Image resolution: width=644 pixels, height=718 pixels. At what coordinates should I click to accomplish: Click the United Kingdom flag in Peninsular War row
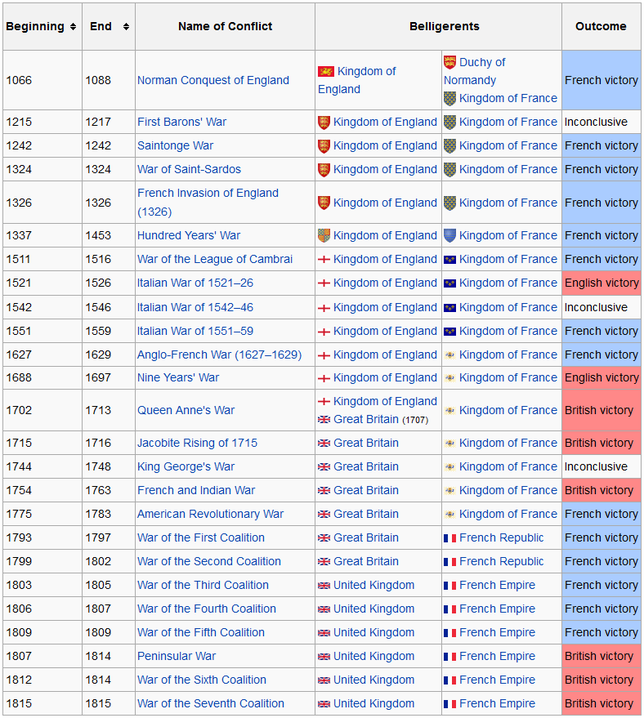pyautogui.click(x=324, y=656)
